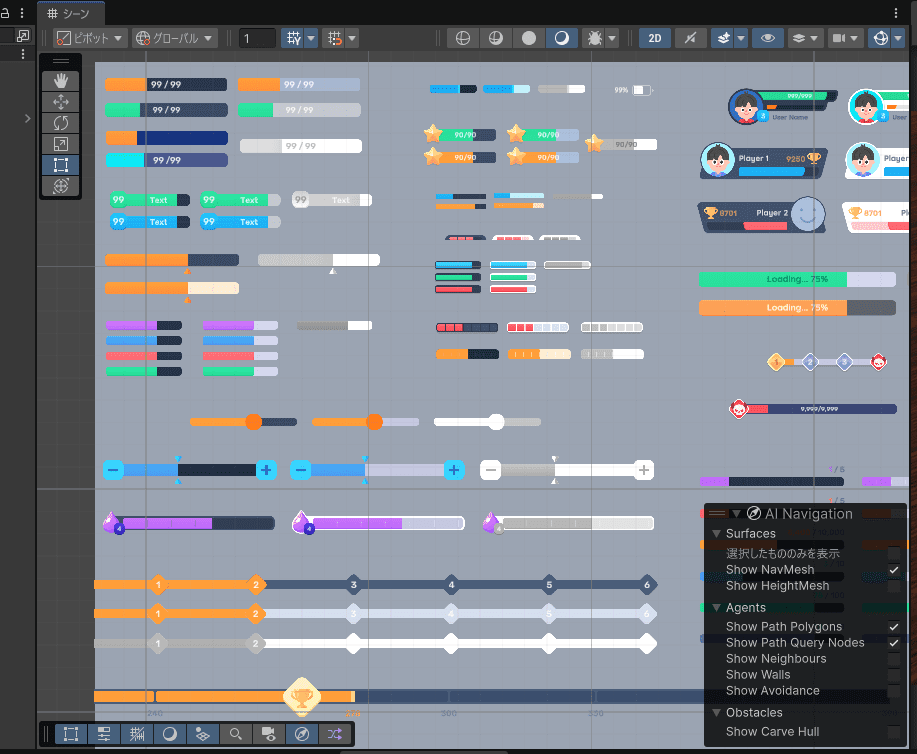Select the Transform tool
917x754 pixels.
(x=60, y=186)
